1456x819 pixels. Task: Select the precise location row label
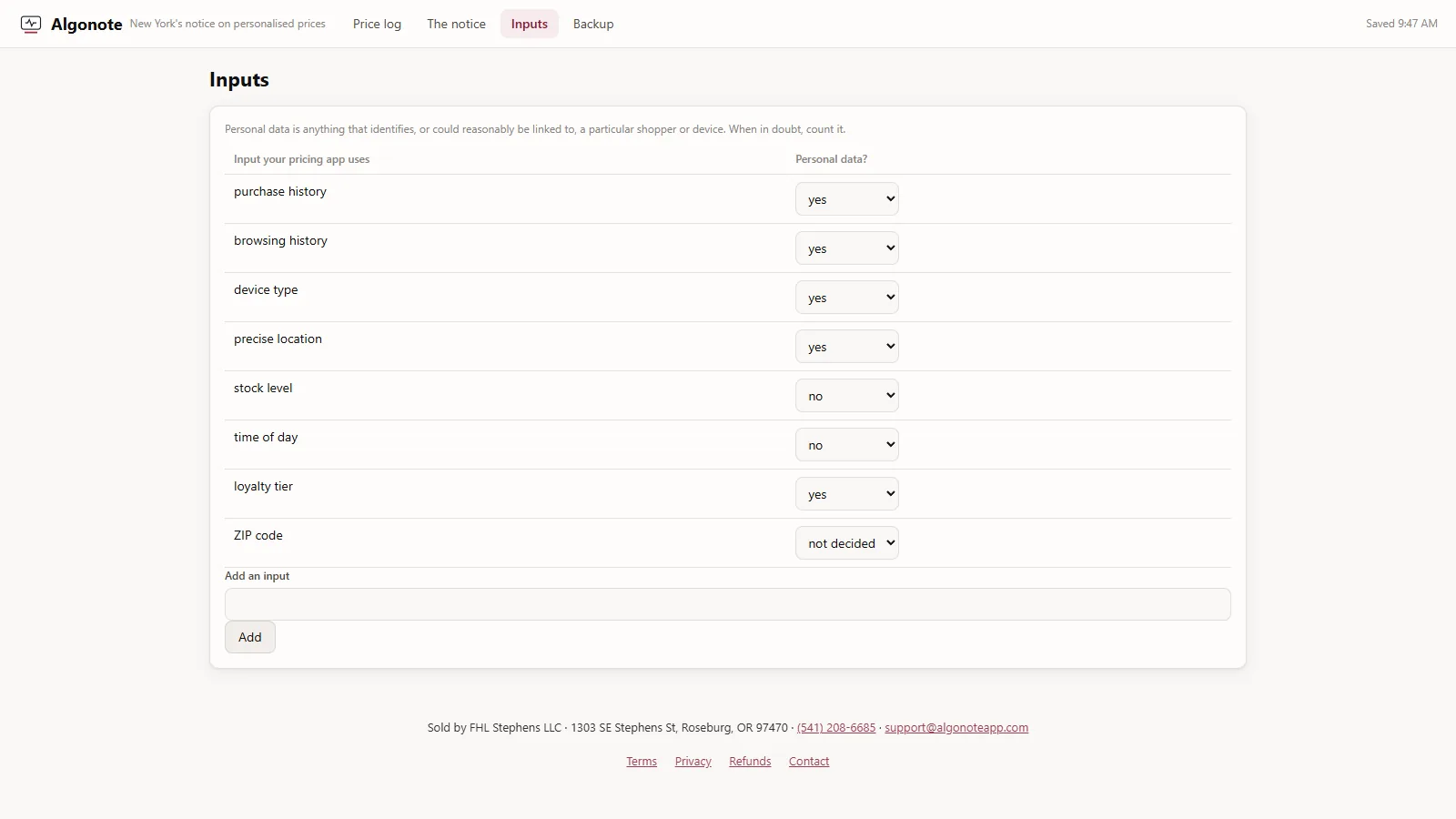click(278, 339)
